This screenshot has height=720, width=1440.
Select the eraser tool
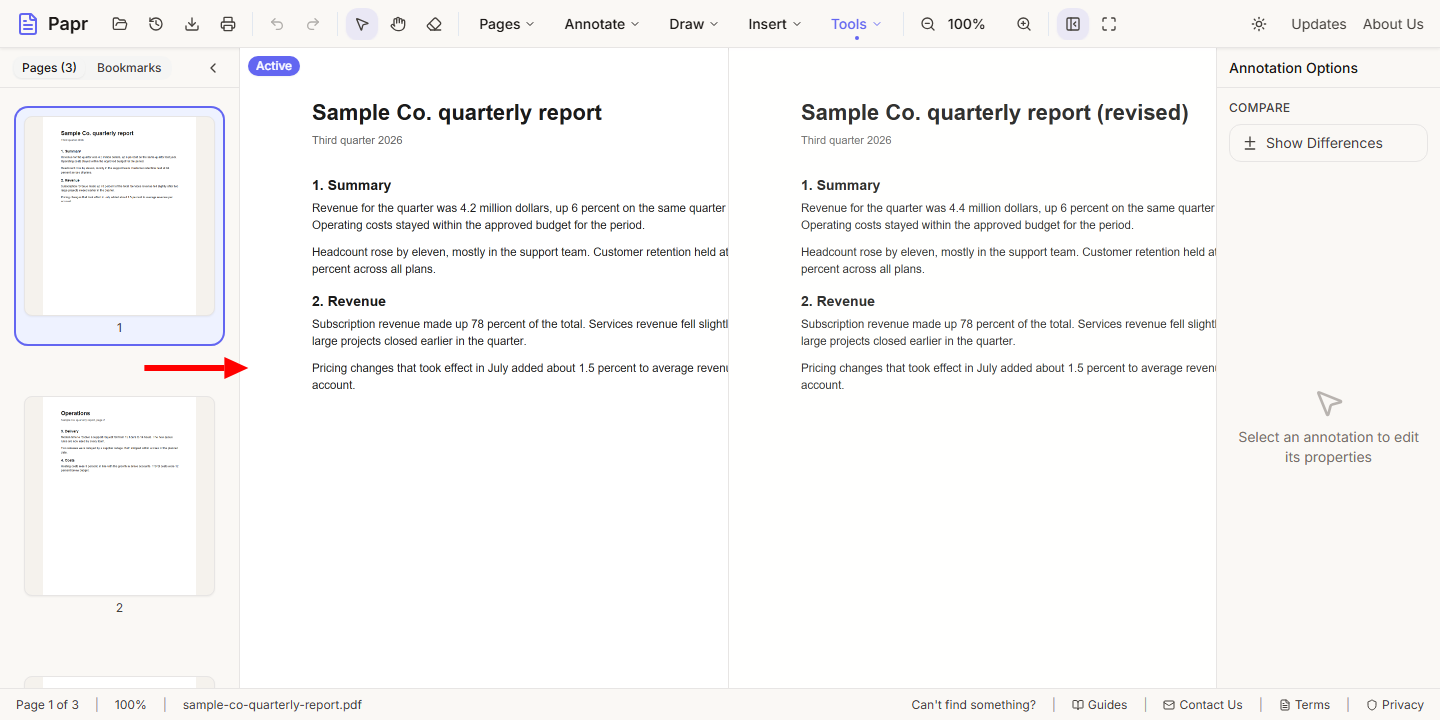[x=434, y=24]
